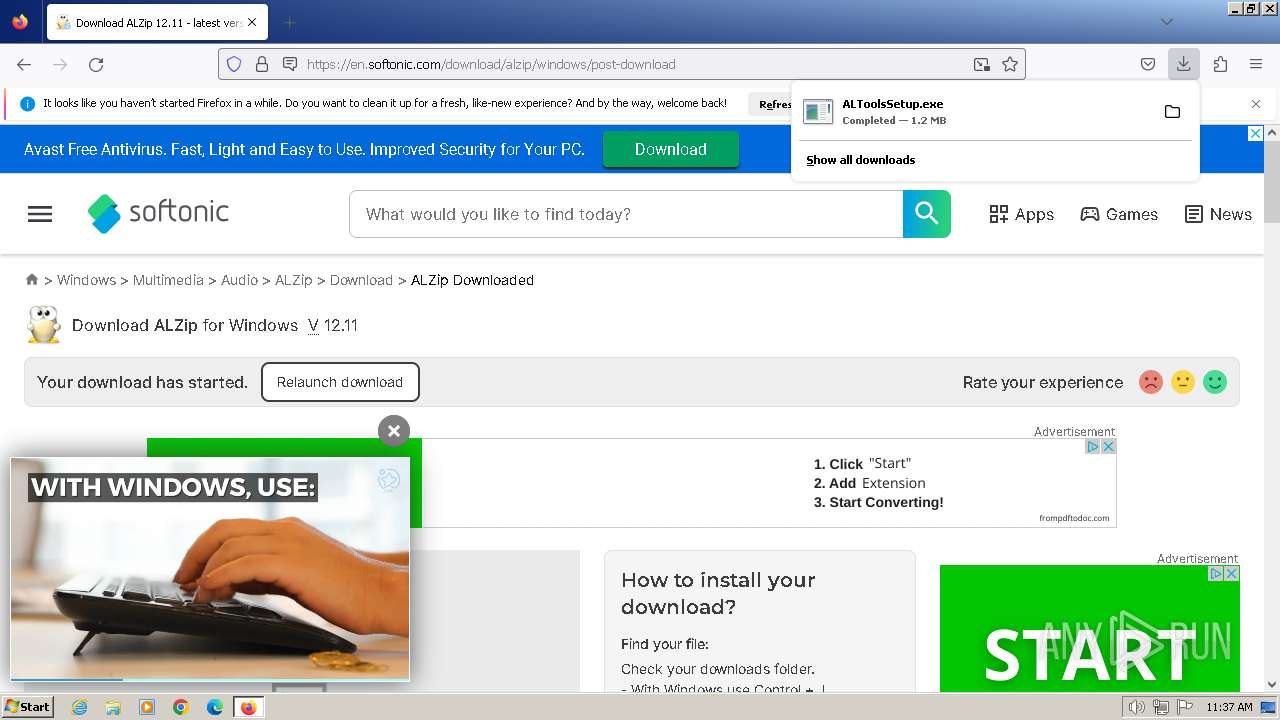
Task: Bookmark this page with the star
Action: (1010, 64)
